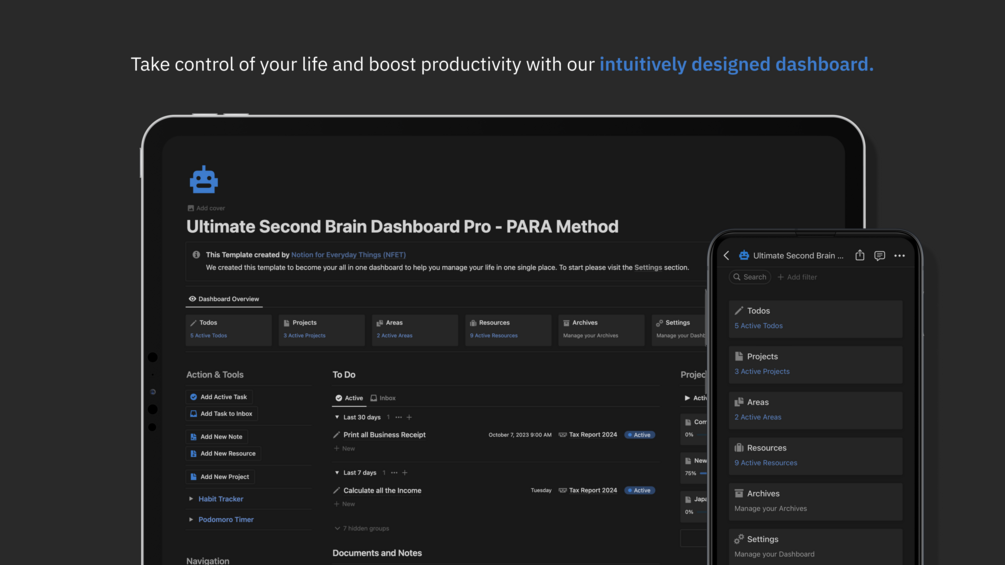Click the Areas card icon on tablet

pos(379,323)
